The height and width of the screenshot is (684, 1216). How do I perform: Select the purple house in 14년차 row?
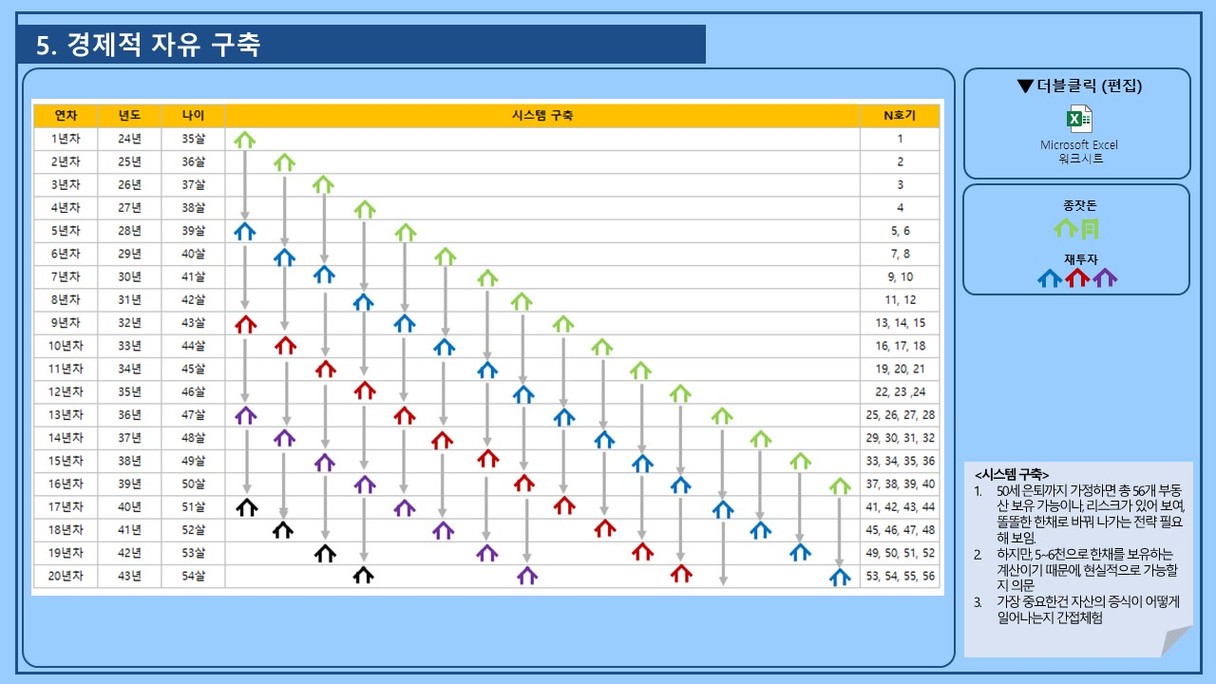285,438
